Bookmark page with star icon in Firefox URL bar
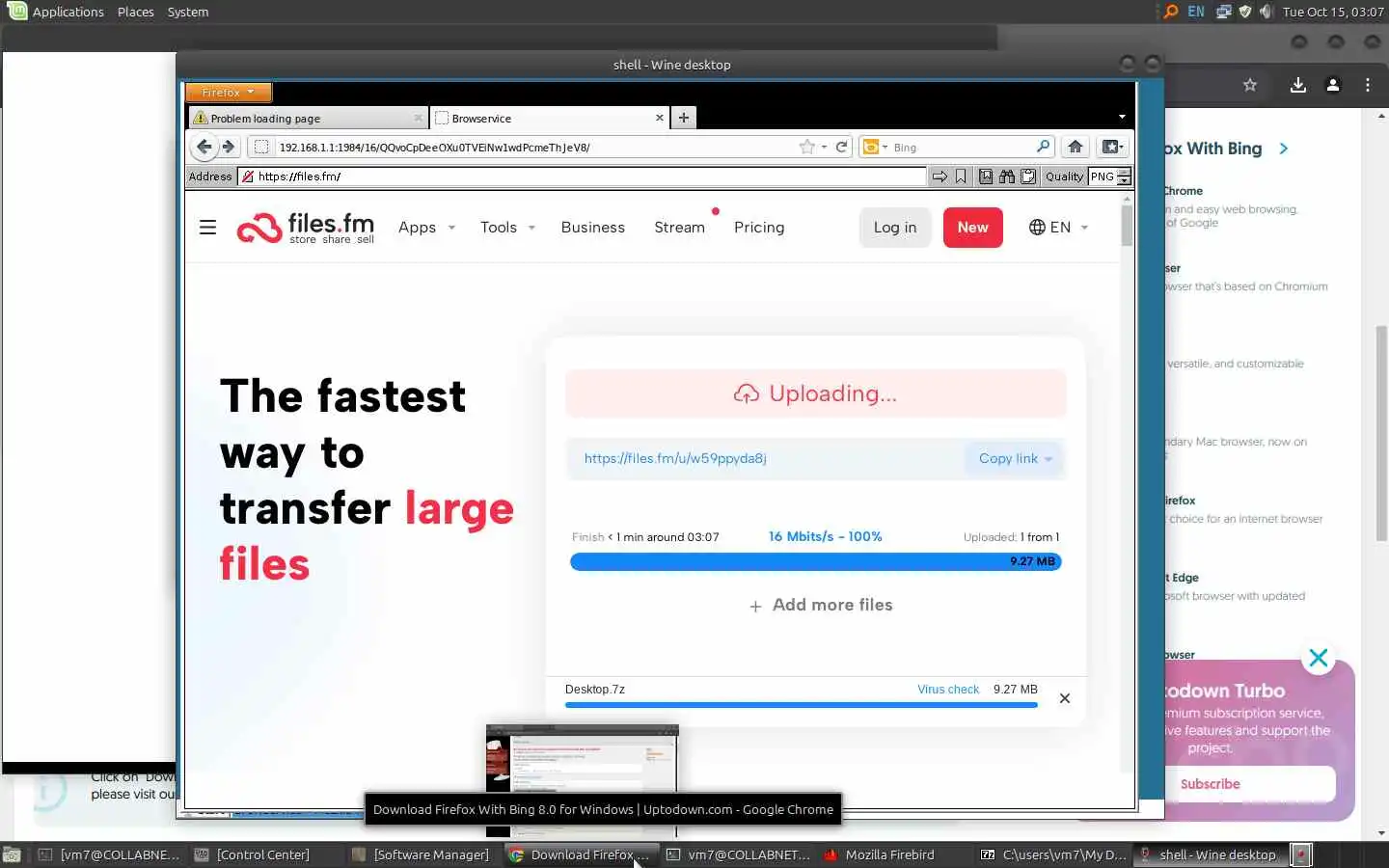 pyautogui.click(x=807, y=147)
